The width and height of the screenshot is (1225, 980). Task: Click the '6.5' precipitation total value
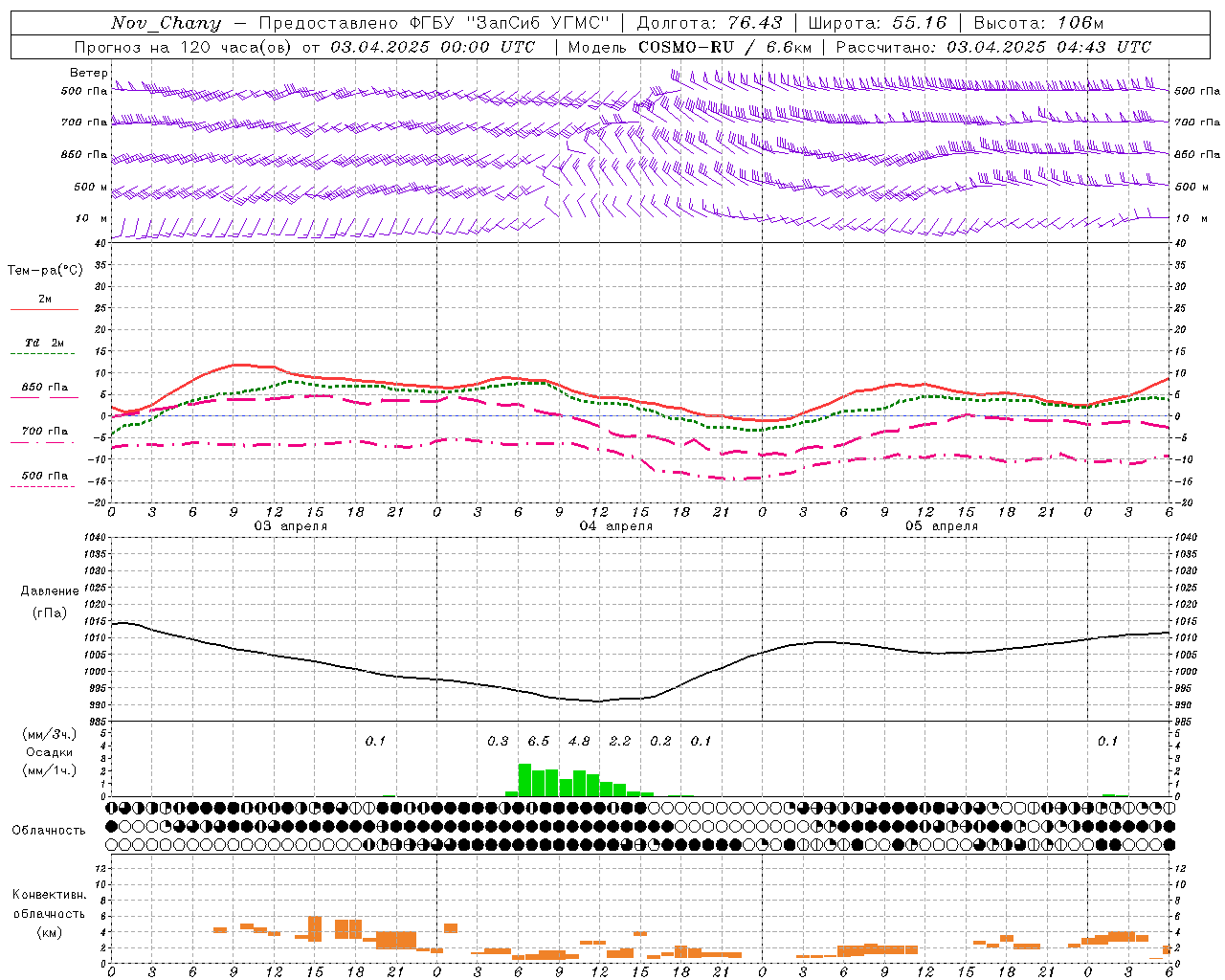coord(539,741)
